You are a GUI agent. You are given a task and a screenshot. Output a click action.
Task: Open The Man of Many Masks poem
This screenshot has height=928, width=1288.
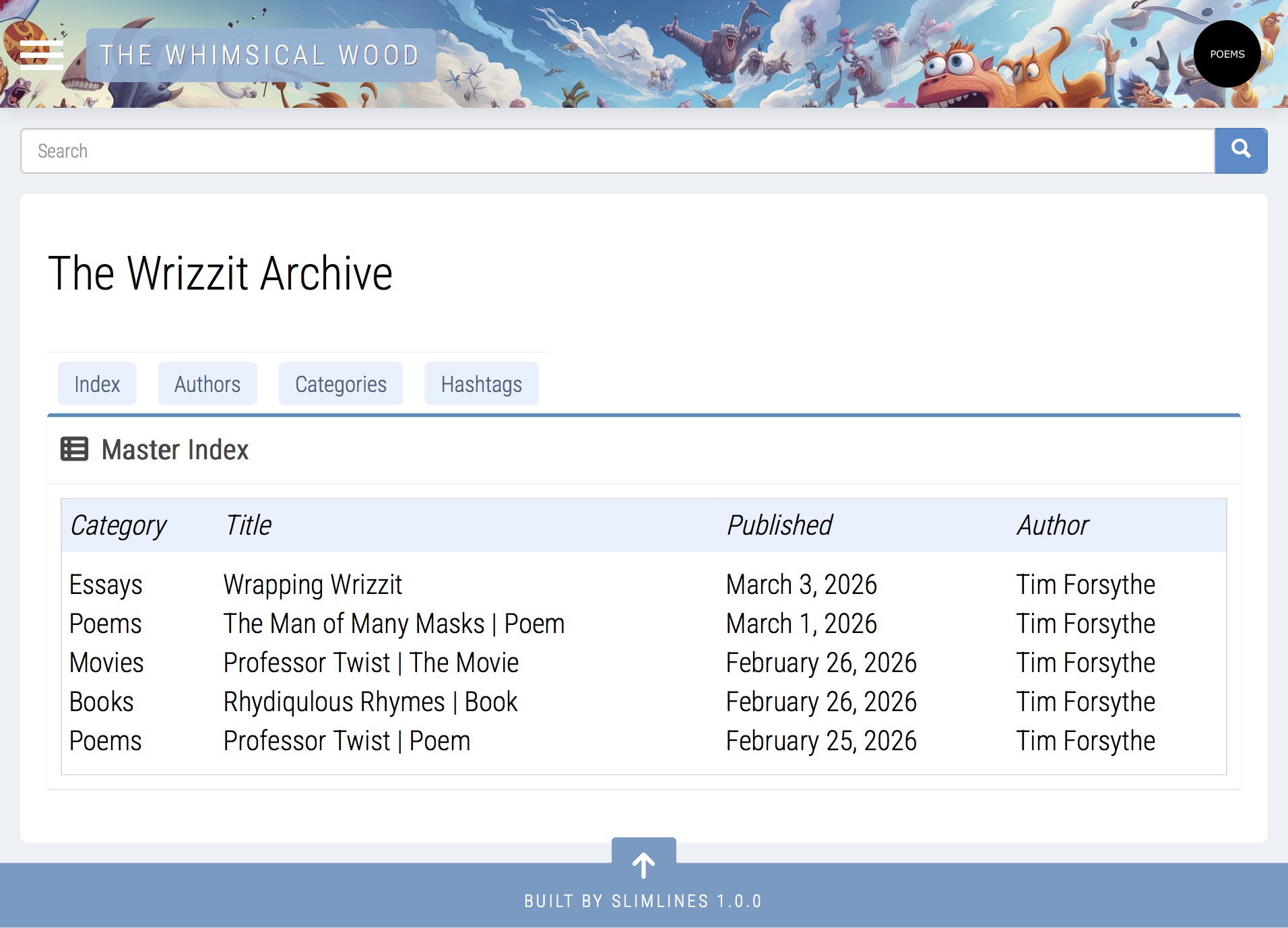click(393, 624)
